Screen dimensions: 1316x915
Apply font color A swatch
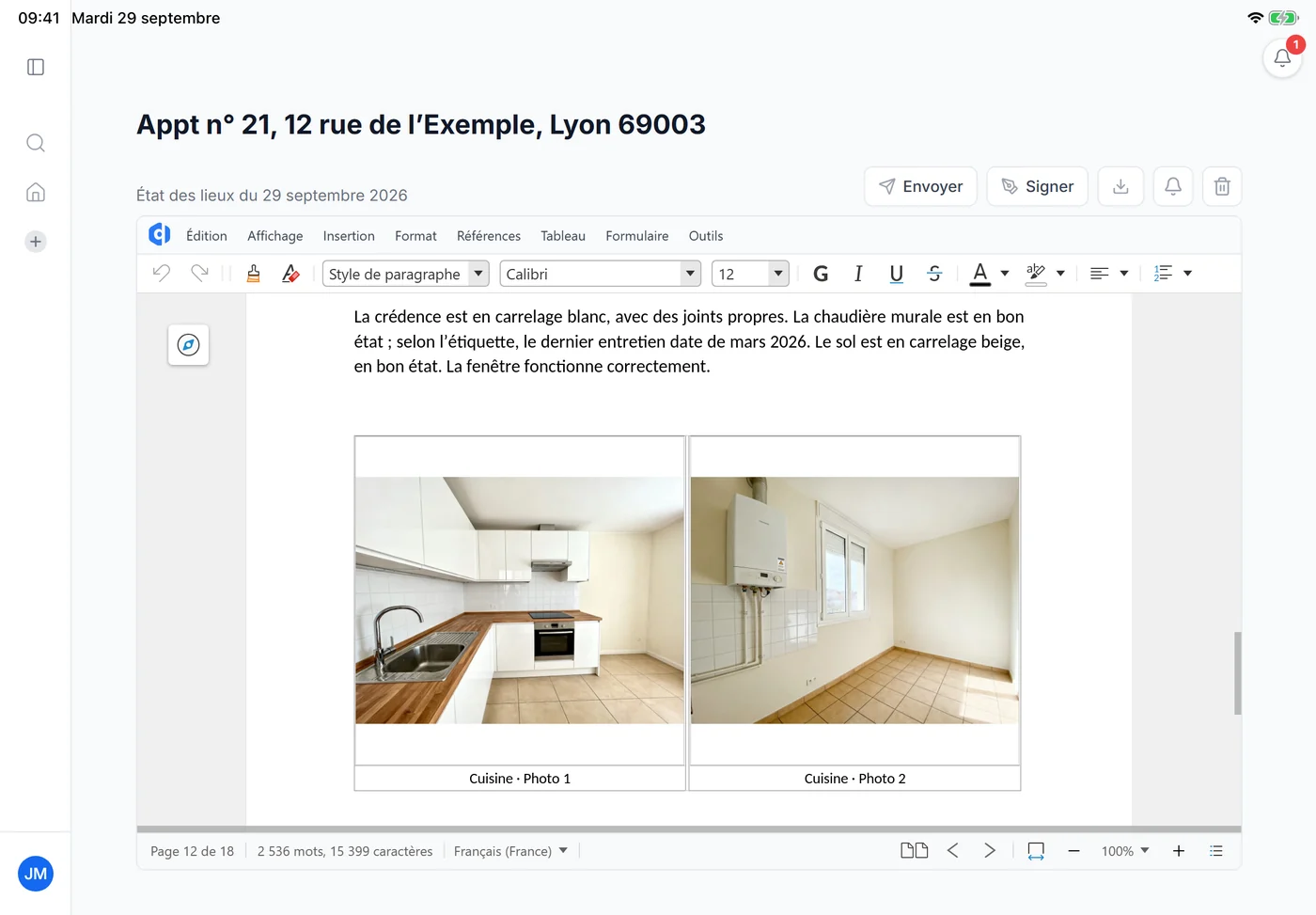click(x=980, y=274)
